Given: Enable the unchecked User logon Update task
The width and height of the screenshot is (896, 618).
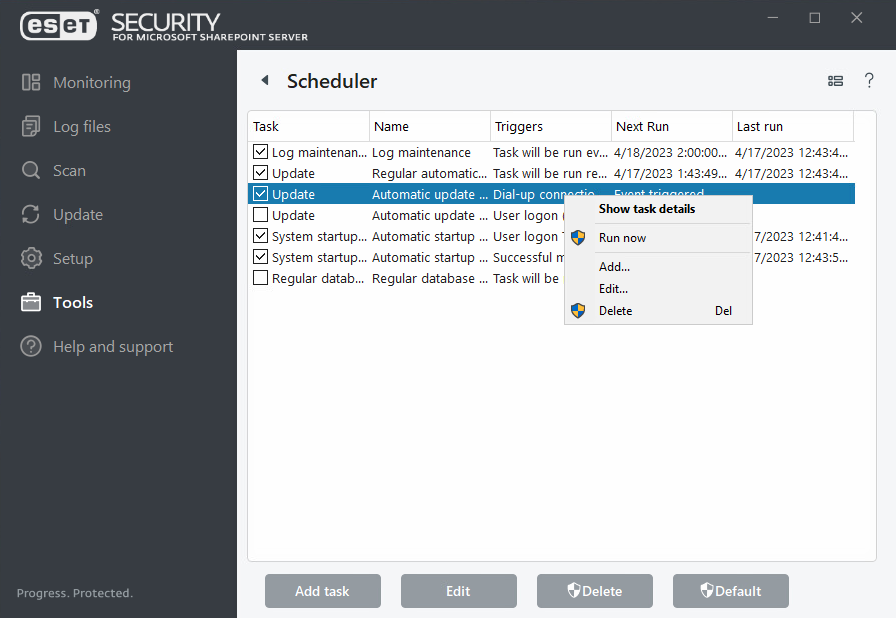Looking at the screenshot, I should click(x=261, y=215).
